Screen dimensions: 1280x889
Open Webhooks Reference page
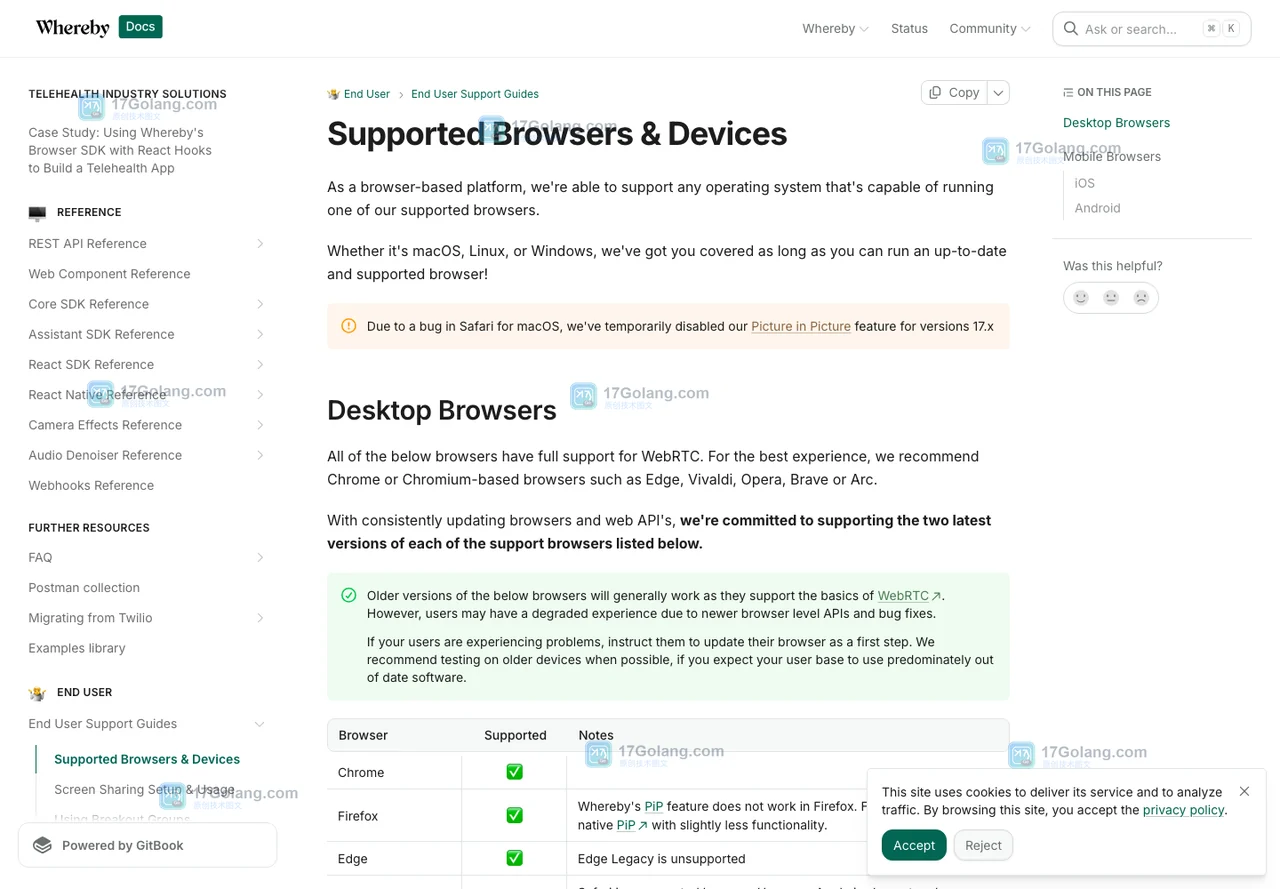coord(91,486)
